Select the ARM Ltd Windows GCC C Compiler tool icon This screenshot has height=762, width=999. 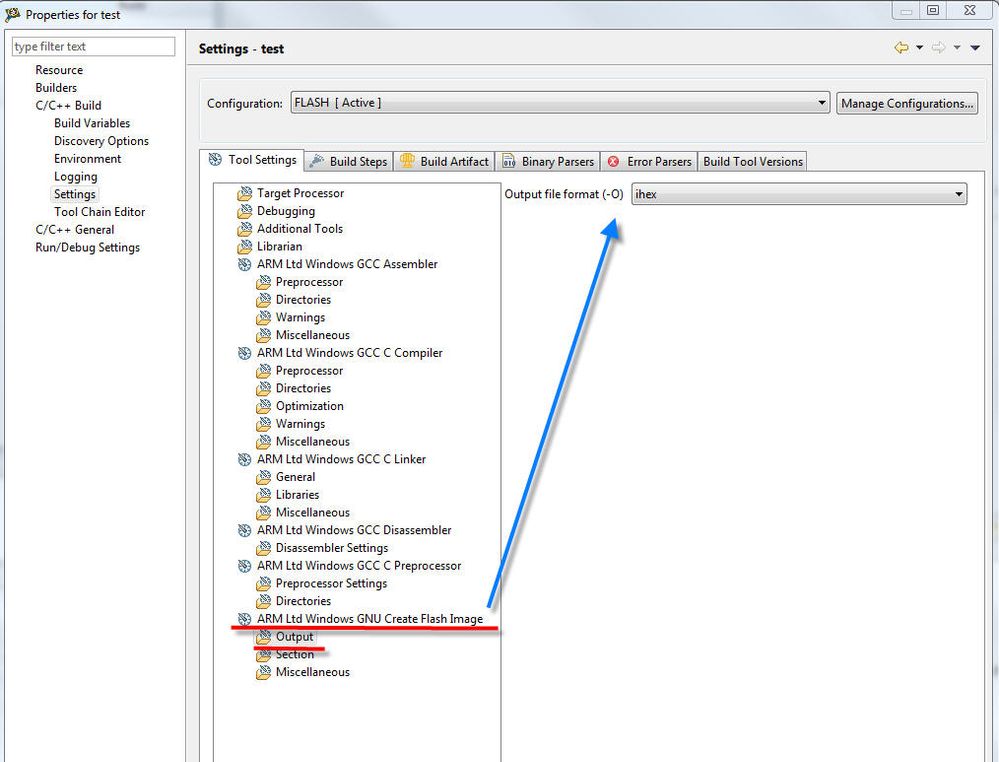pyautogui.click(x=244, y=353)
